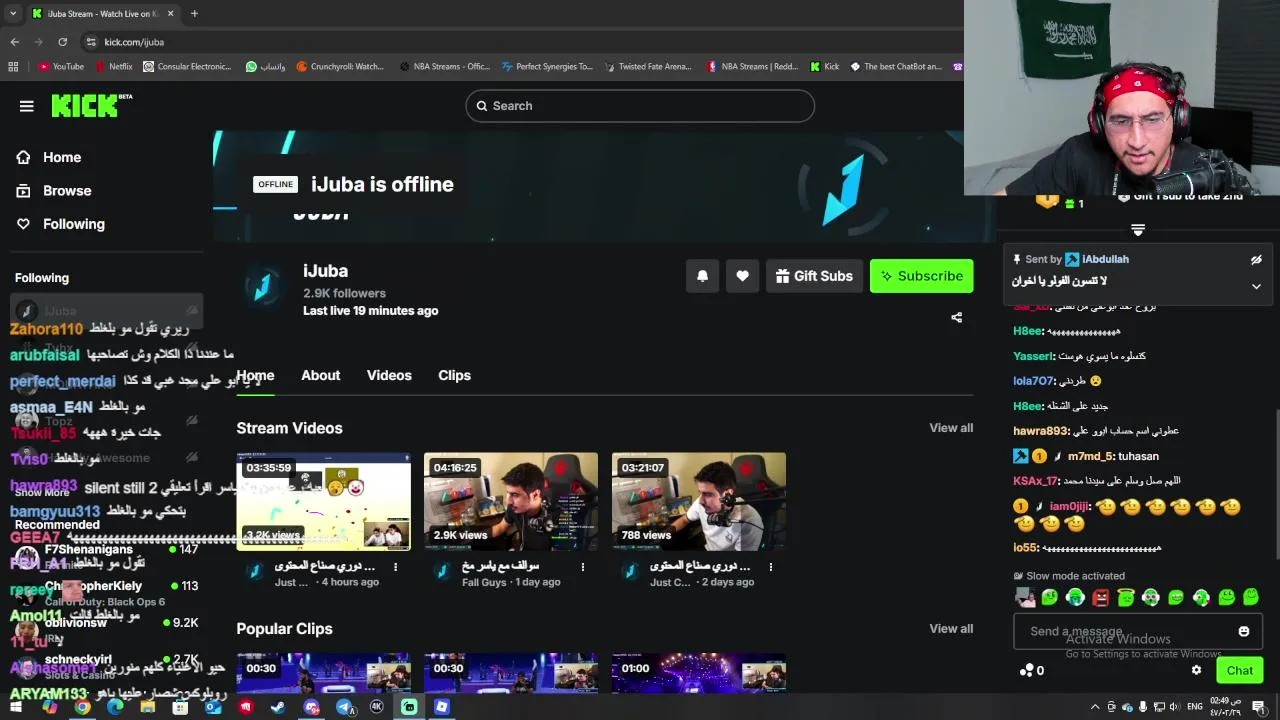Open the YouTube bookmark

[x=61, y=67]
